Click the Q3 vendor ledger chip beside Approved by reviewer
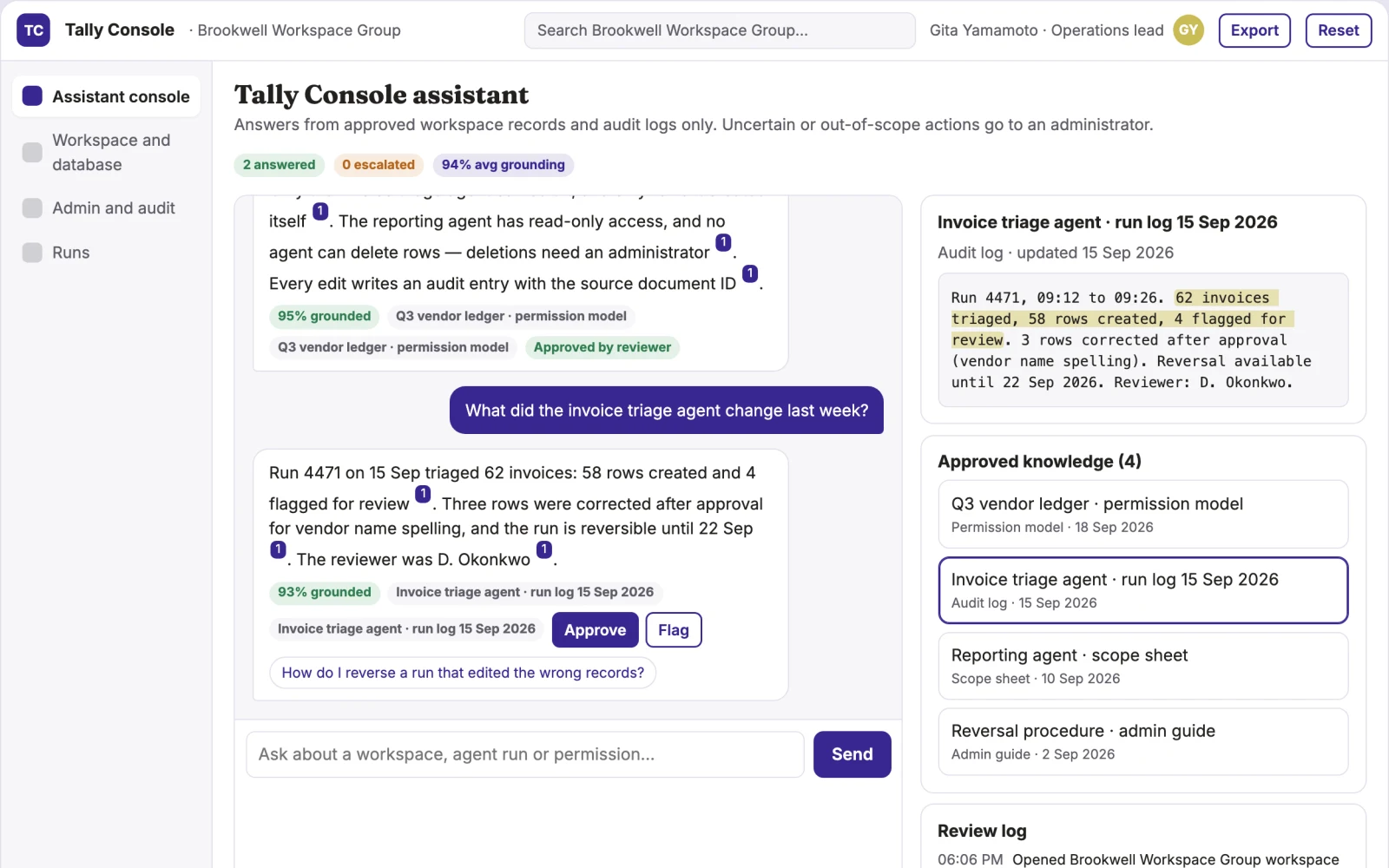 pyautogui.click(x=393, y=347)
